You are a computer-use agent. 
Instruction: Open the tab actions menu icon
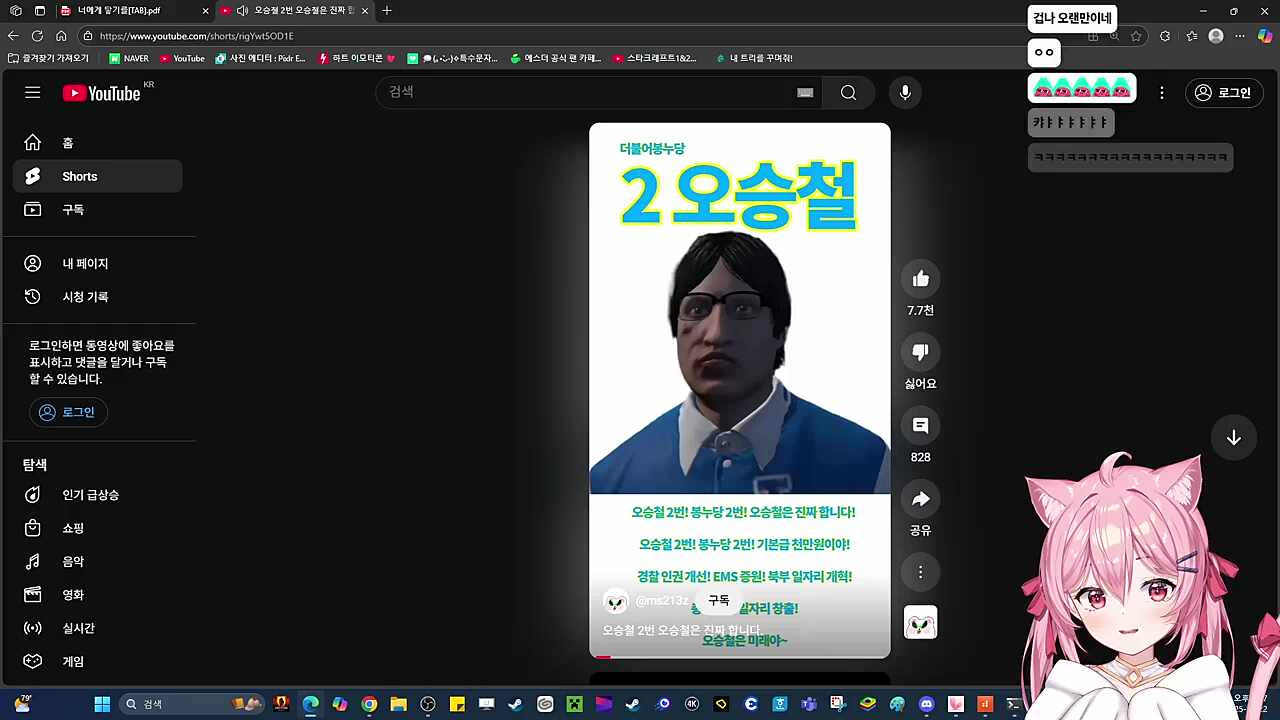pos(40,11)
